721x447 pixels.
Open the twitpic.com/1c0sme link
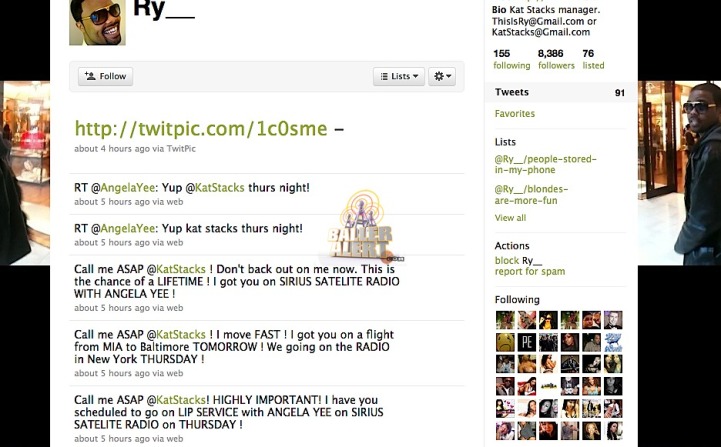pyautogui.click(x=201, y=128)
